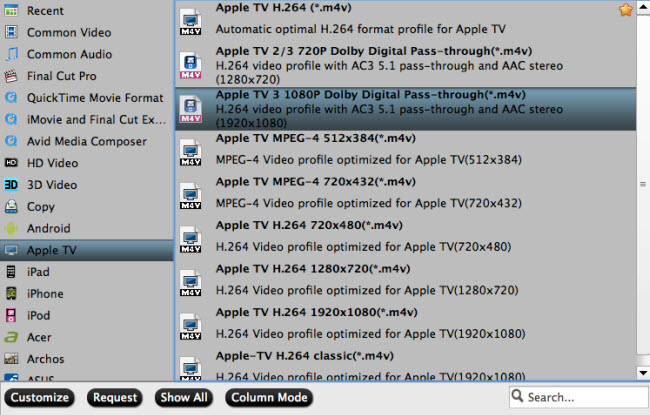
Task: Select the iPod category label
Action: pyautogui.click(x=39, y=315)
